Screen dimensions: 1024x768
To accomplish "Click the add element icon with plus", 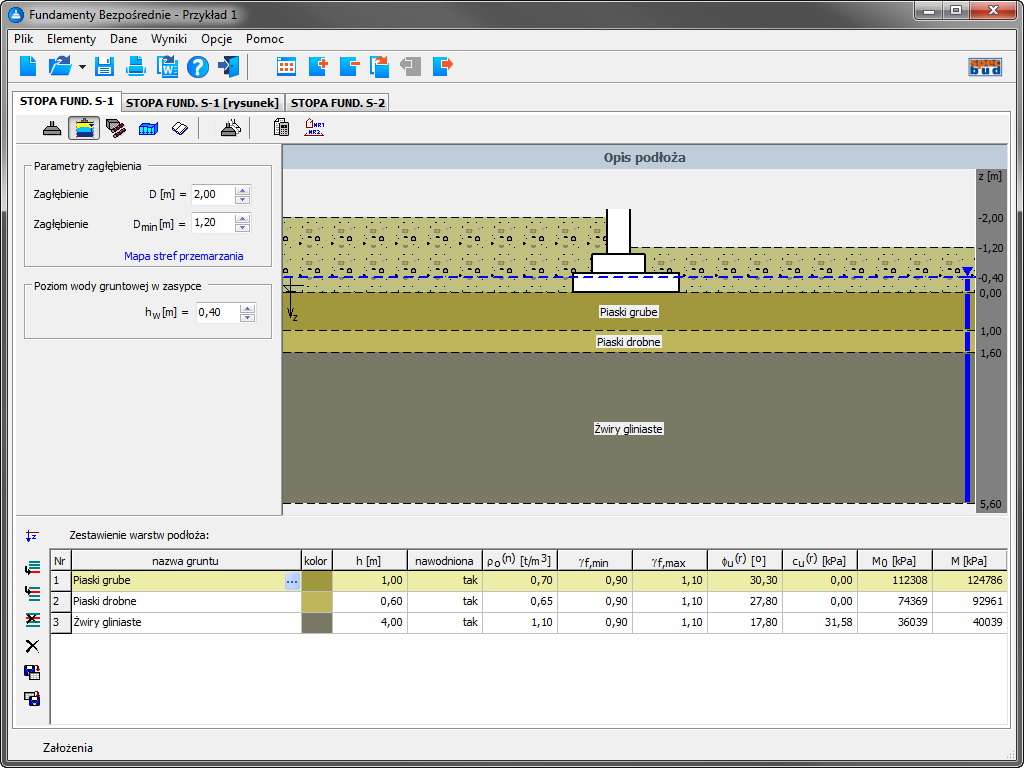I will 318,67.
